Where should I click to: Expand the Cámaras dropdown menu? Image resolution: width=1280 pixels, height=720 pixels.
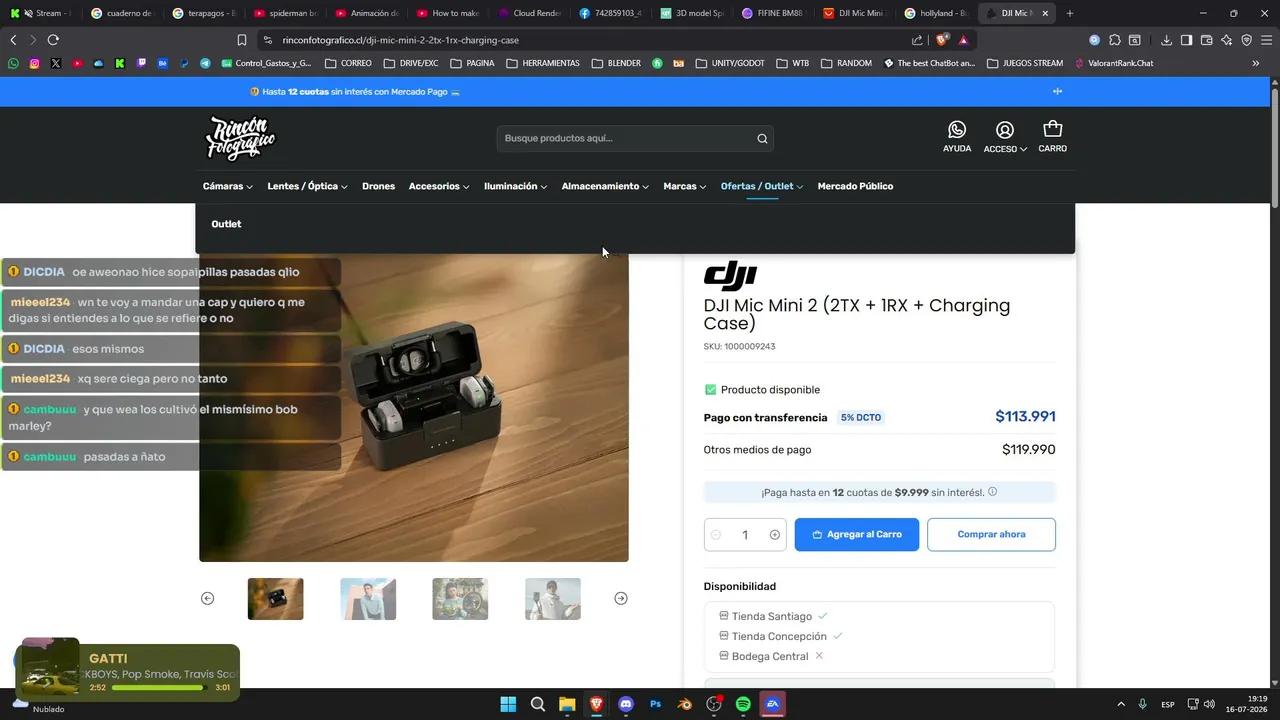click(x=228, y=186)
